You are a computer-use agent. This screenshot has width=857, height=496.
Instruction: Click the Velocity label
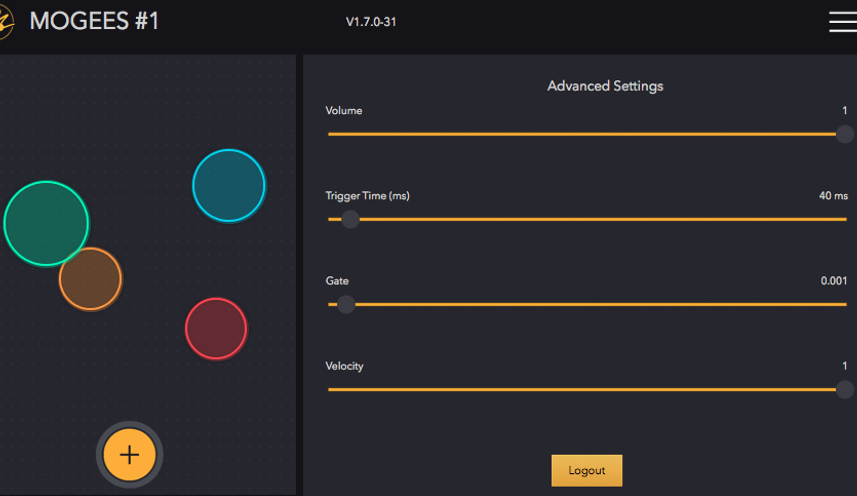coord(344,366)
